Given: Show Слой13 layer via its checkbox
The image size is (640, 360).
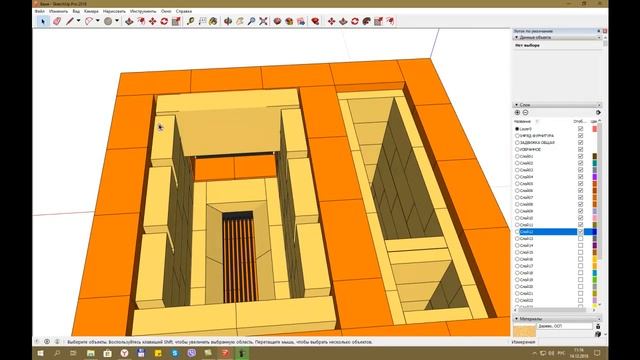Looking at the screenshot, I should click(580, 238).
